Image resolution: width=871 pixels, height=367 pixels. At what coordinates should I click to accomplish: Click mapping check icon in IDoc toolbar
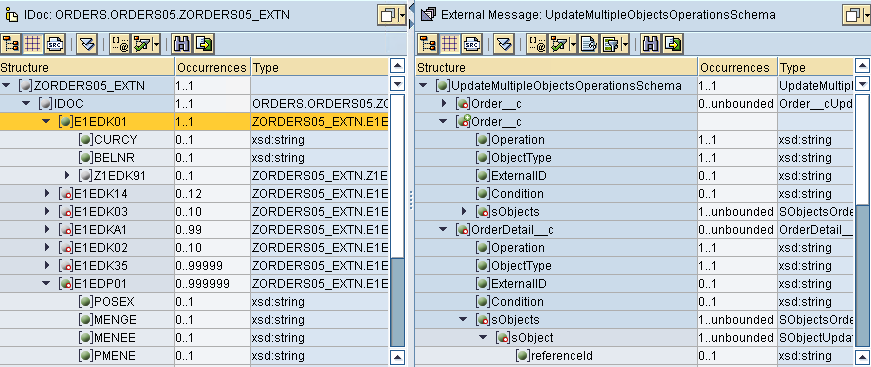(x=142, y=44)
